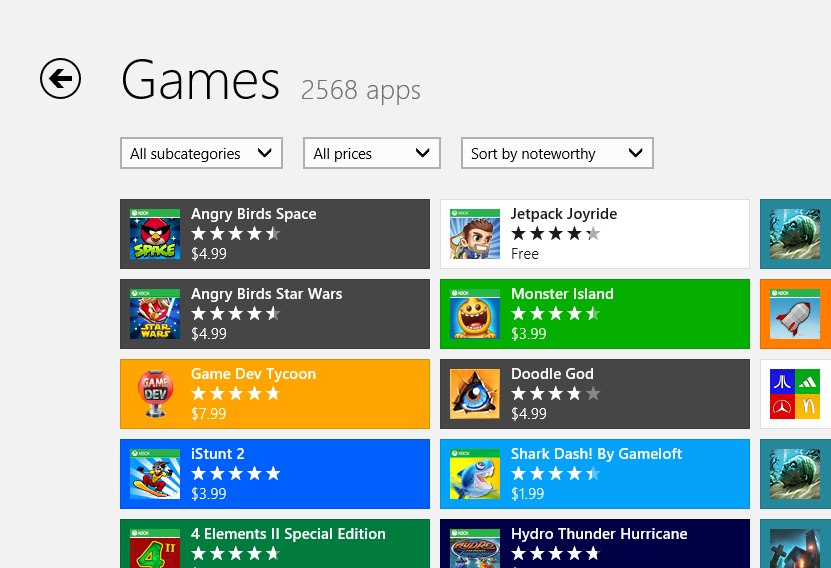The width and height of the screenshot is (831, 568).
Task: Click the Monster Island app icon
Action: coord(475,314)
